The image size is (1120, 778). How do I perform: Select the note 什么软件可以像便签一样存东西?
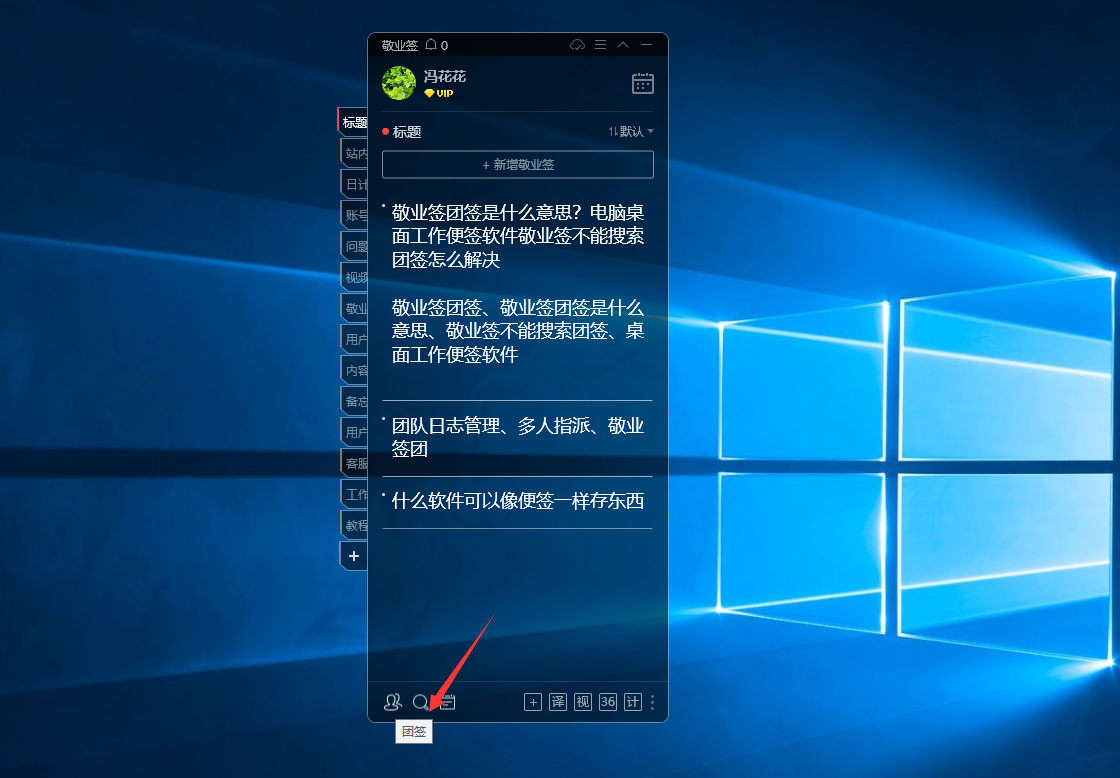[x=518, y=502]
